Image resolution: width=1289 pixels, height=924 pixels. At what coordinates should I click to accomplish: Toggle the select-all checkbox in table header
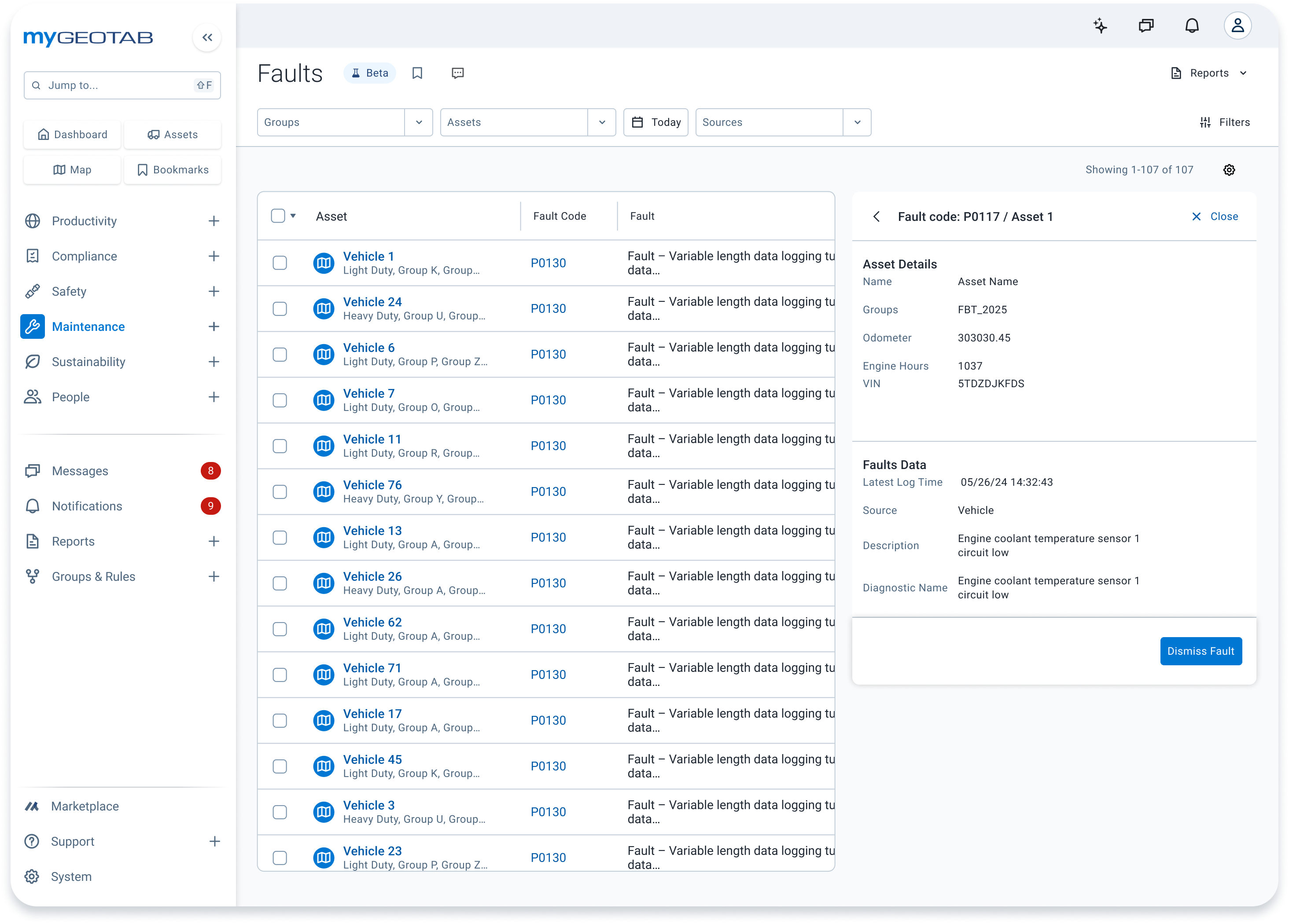coord(278,216)
